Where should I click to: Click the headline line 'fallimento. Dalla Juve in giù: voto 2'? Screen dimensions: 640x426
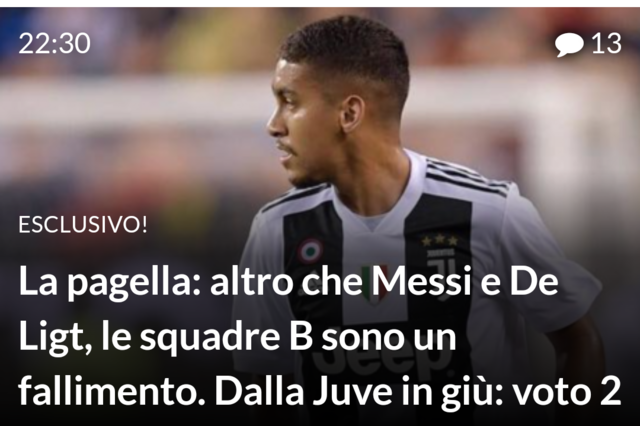coord(320,390)
